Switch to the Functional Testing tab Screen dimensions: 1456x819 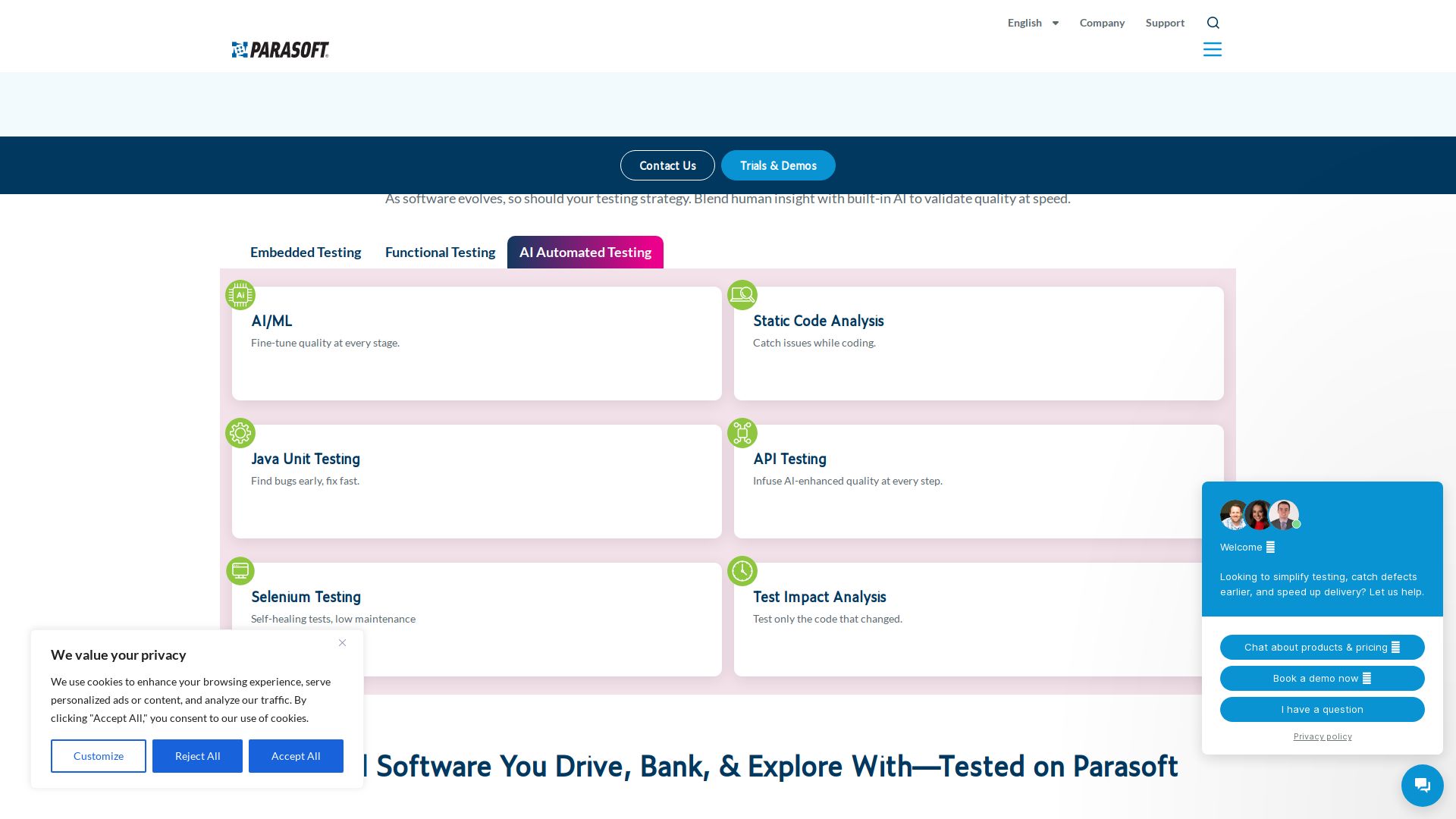click(x=440, y=253)
